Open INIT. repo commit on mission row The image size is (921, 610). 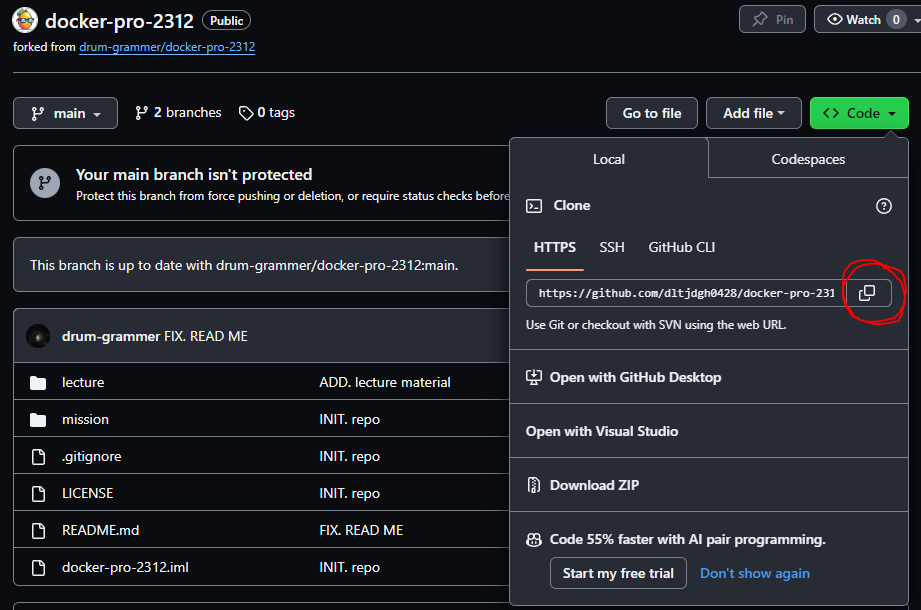(x=349, y=420)
